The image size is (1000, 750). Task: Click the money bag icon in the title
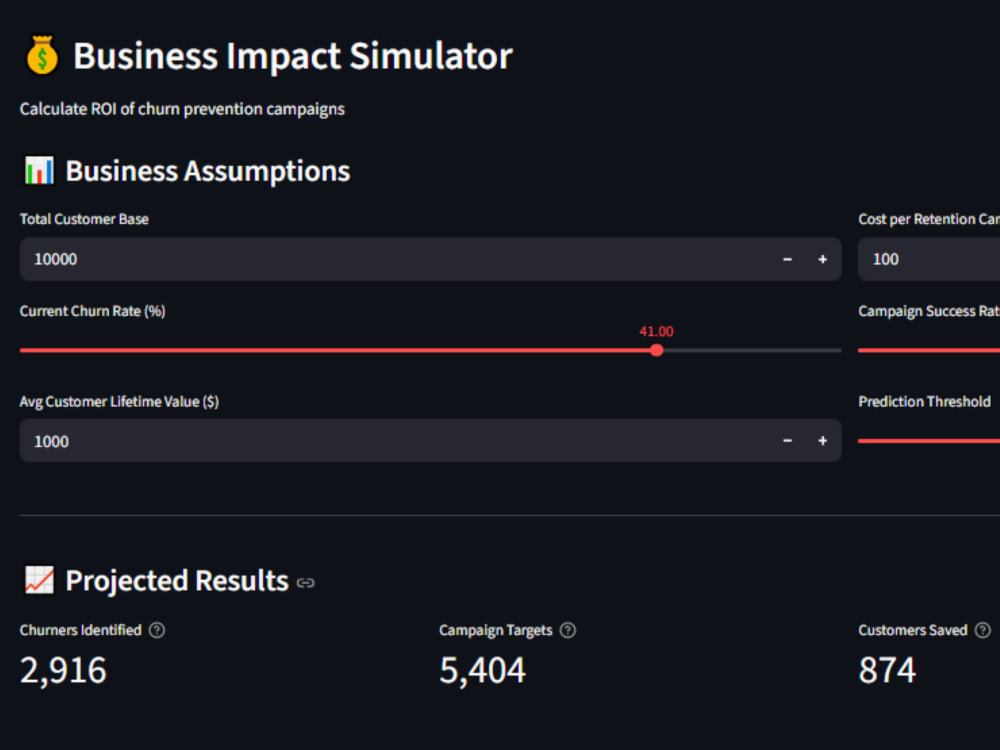click(x=41, y=55)
